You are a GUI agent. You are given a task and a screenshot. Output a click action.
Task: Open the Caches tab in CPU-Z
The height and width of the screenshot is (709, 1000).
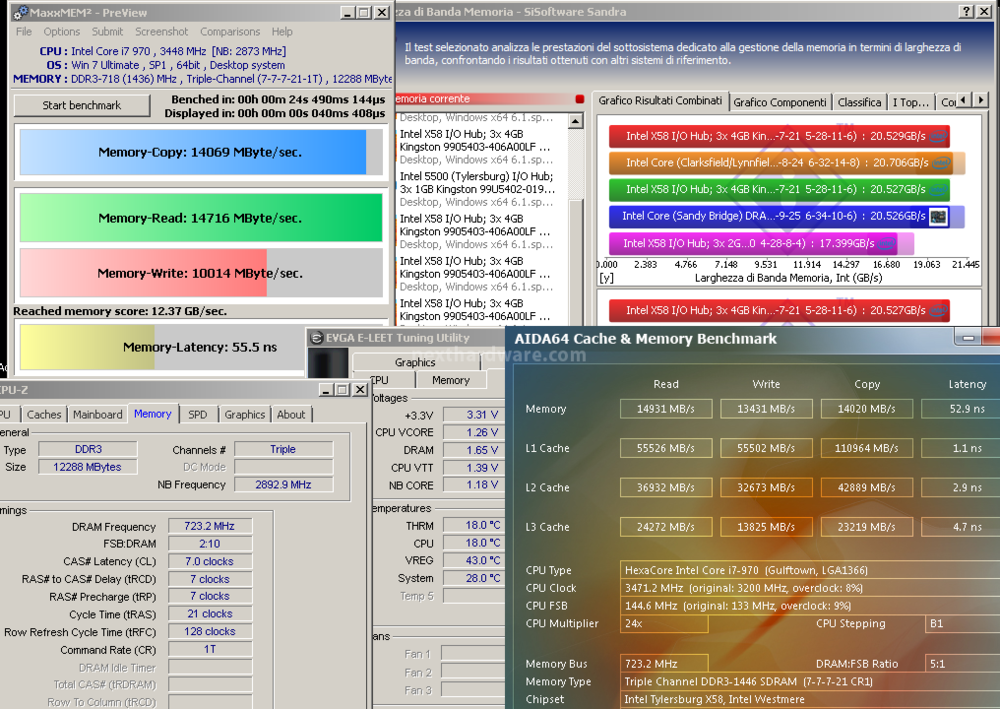point(44,414)
